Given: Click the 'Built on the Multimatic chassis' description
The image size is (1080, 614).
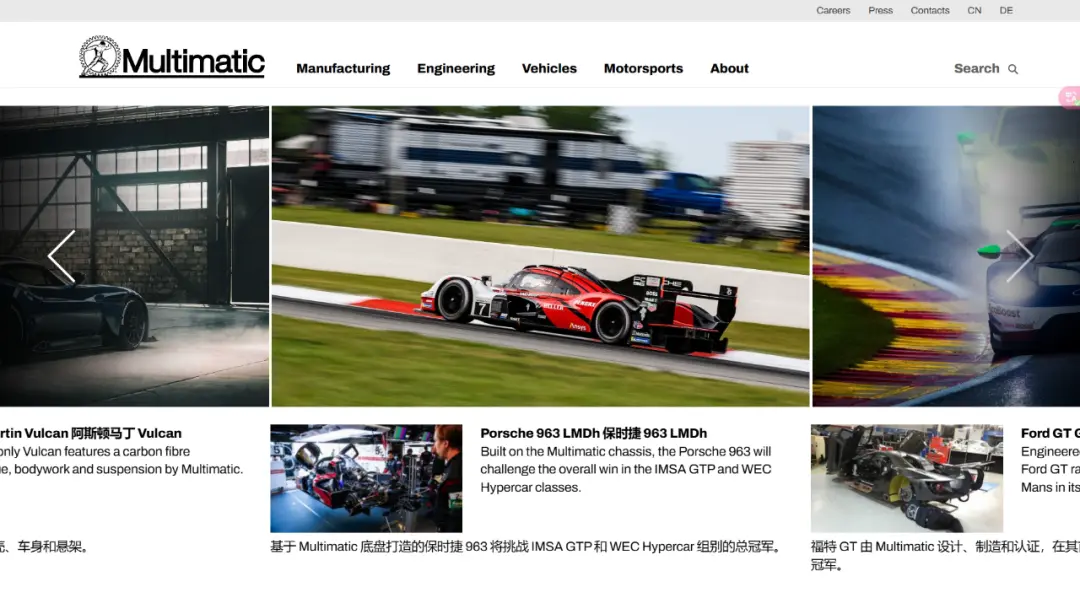Looking at the screenshot, I should pyautogui.click(x=626, y=469).
